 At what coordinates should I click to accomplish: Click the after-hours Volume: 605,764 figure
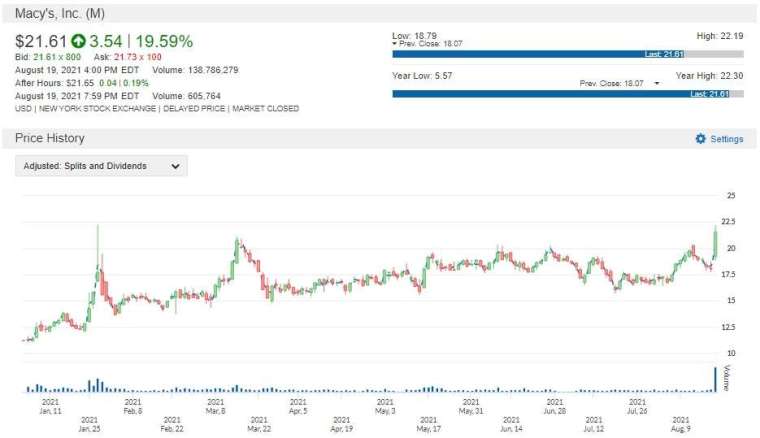pyautogui.click(x=187, y=96)
